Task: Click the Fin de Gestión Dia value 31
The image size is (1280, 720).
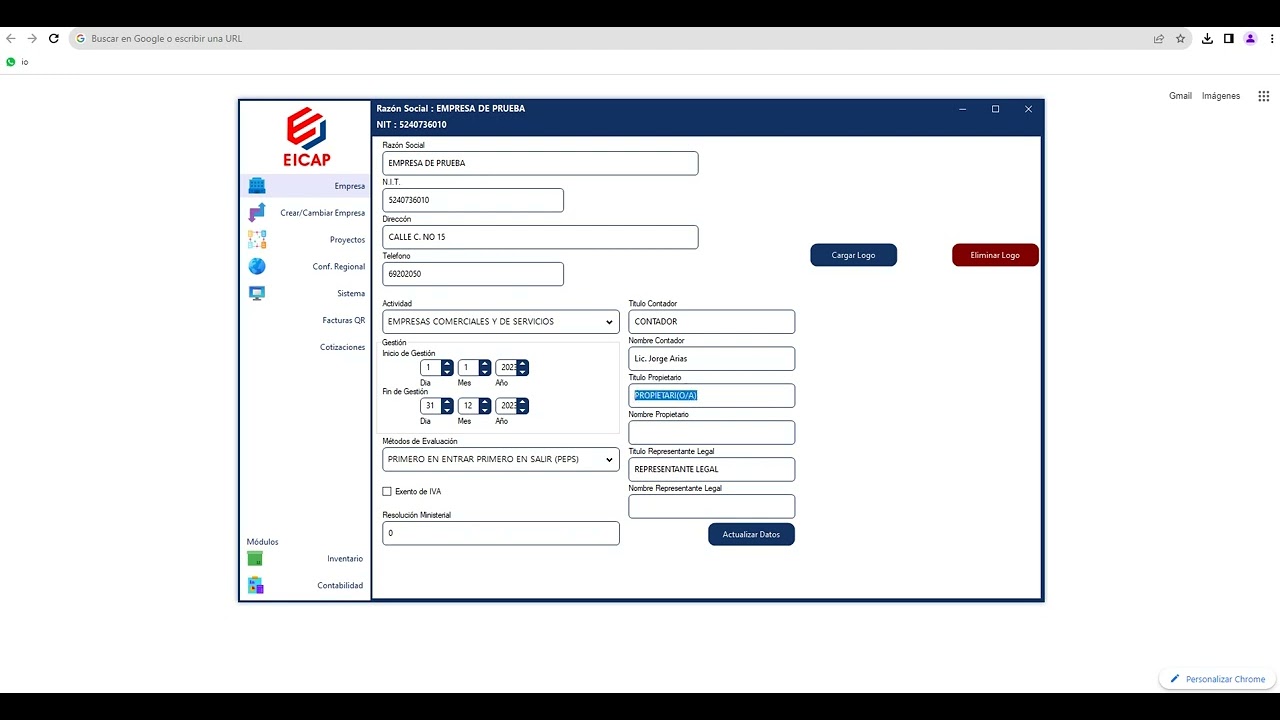Action: click(431, 406)
